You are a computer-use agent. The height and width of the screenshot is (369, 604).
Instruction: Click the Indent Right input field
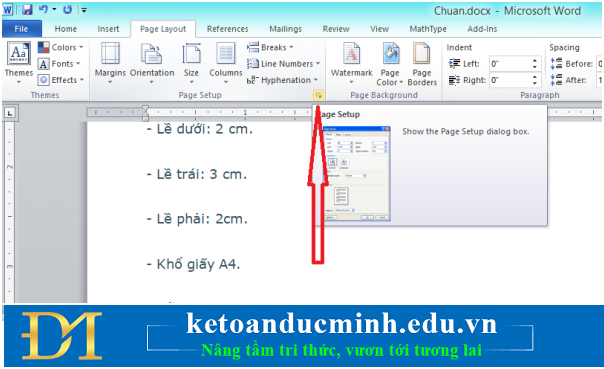(509, 80)
